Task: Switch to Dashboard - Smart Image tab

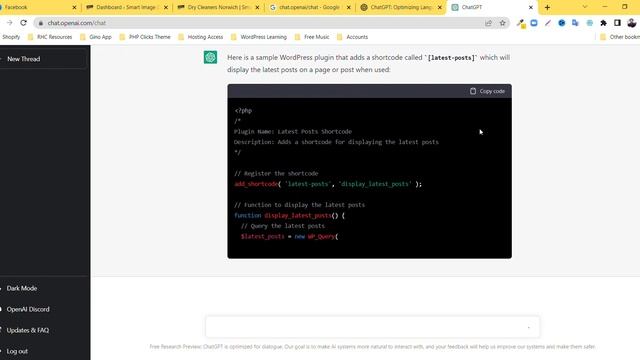Action: [x=127, y=7]
